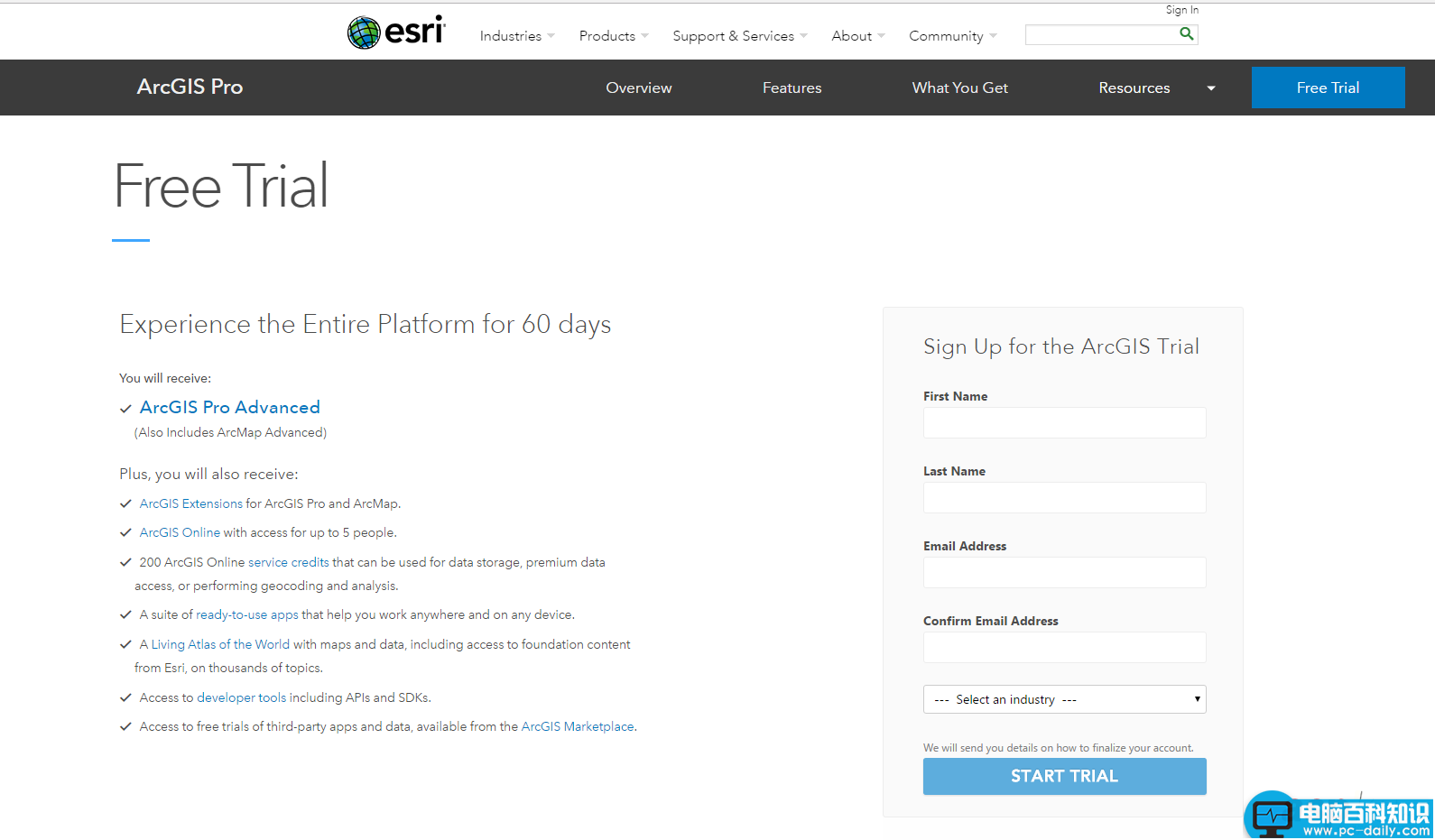Open the Products dropdown menu
Image resolution: width=1435 pixels, height=840 pixels.
point(614,36)
